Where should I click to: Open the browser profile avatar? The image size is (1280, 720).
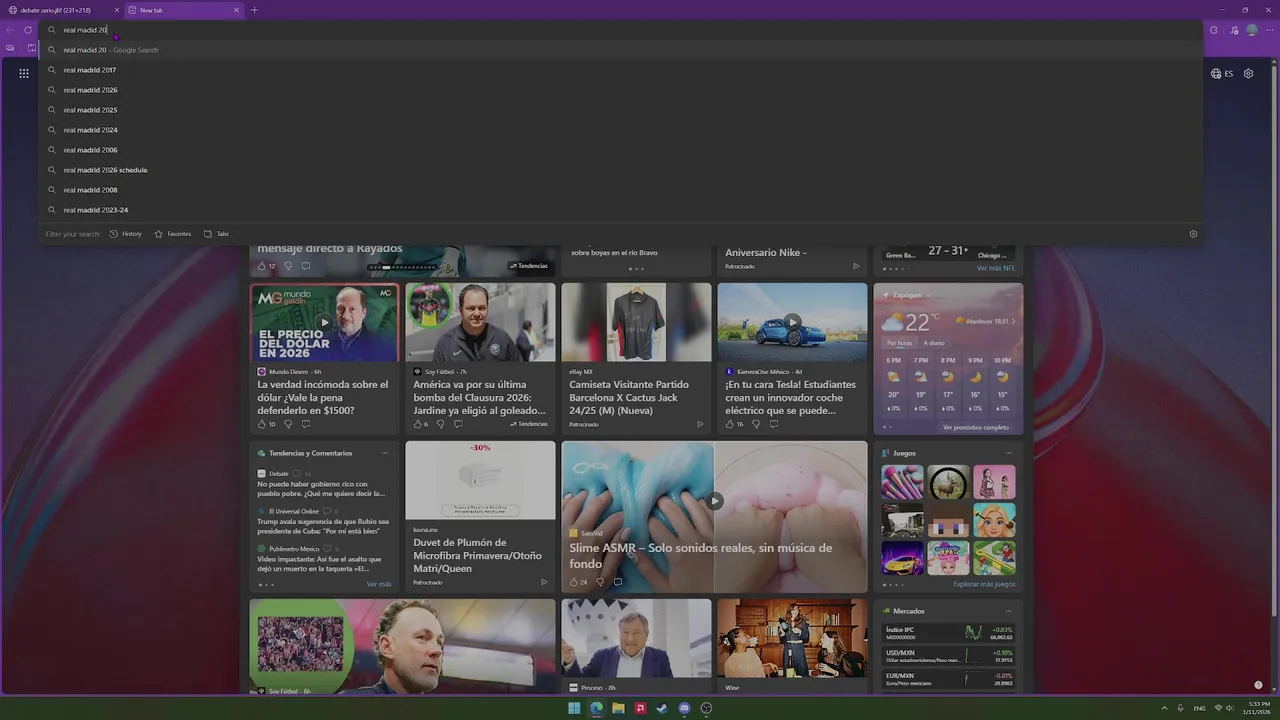pyautogui.click(x=1252, y=30)
